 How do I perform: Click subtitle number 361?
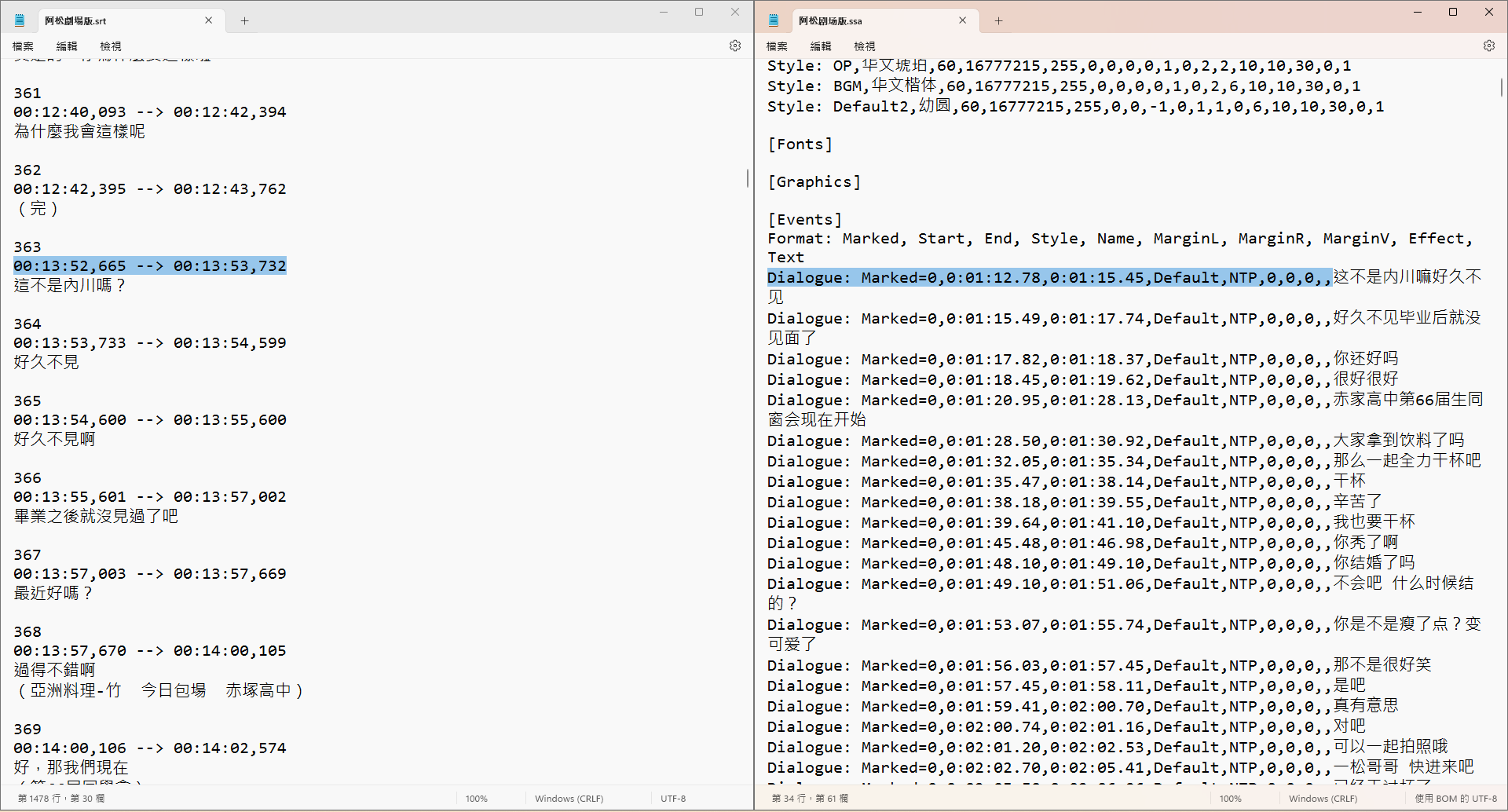tap(27, 93)
